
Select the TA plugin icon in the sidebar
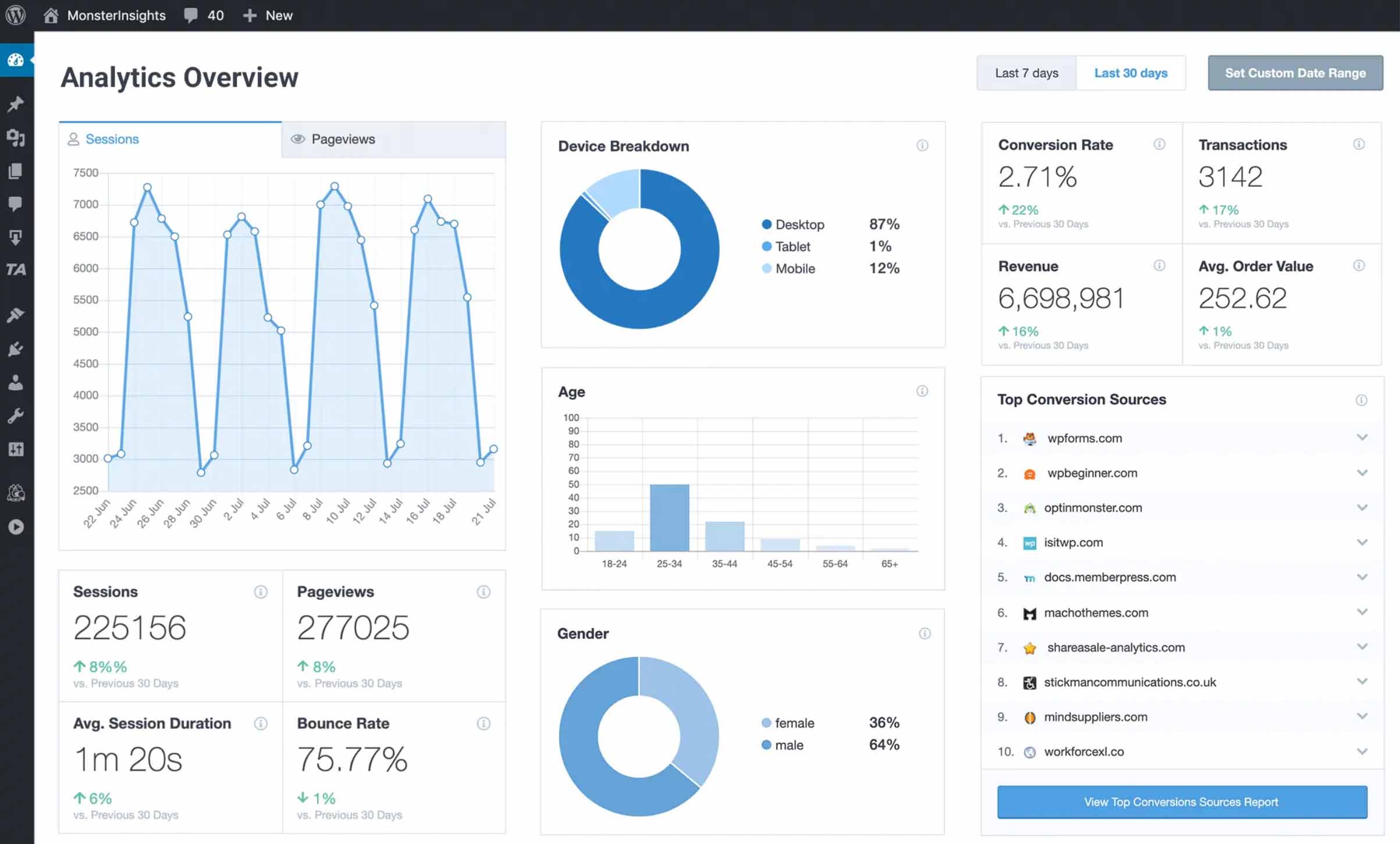(17, 269)
